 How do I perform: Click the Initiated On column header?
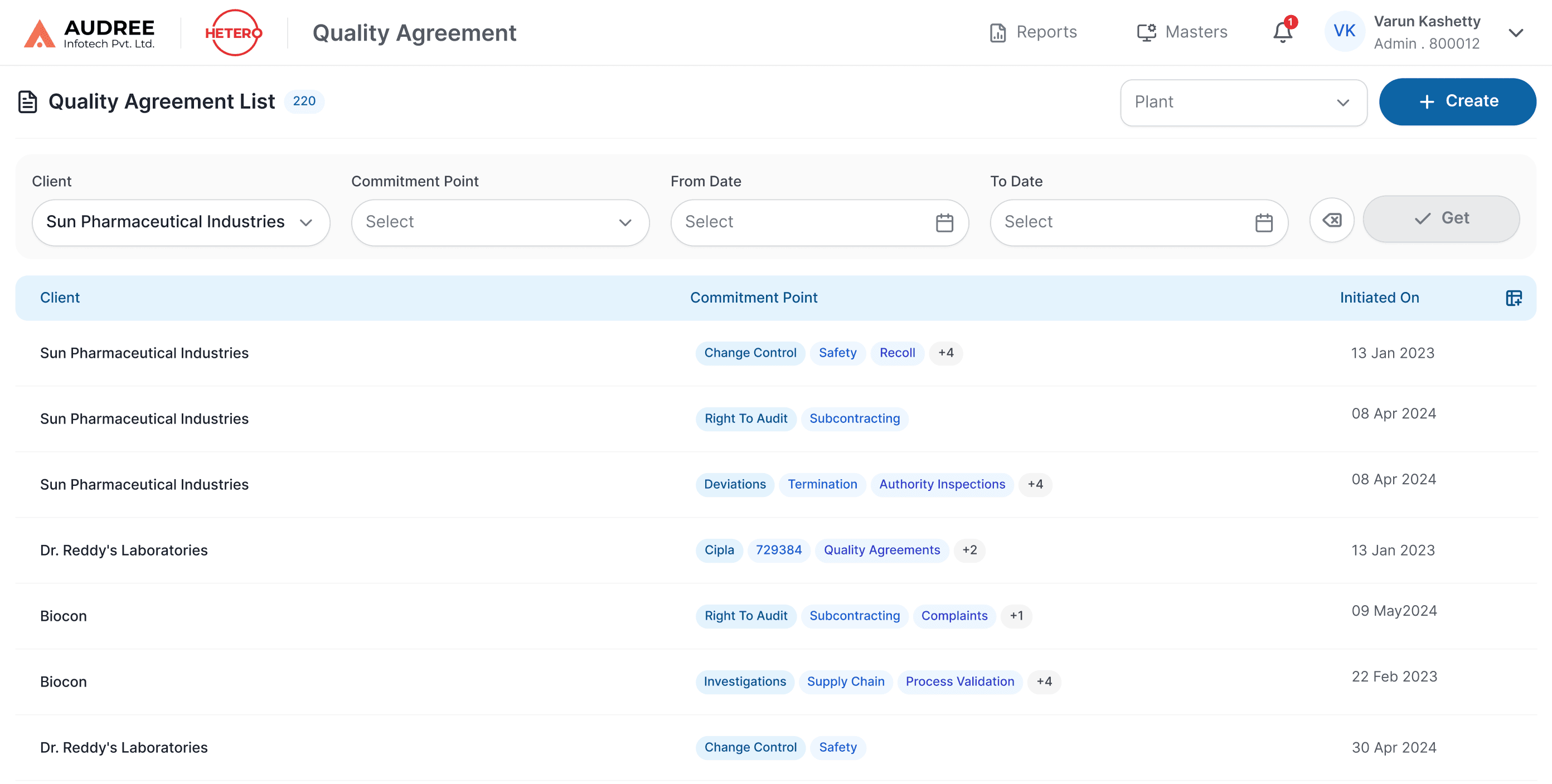coord(1379,298)
